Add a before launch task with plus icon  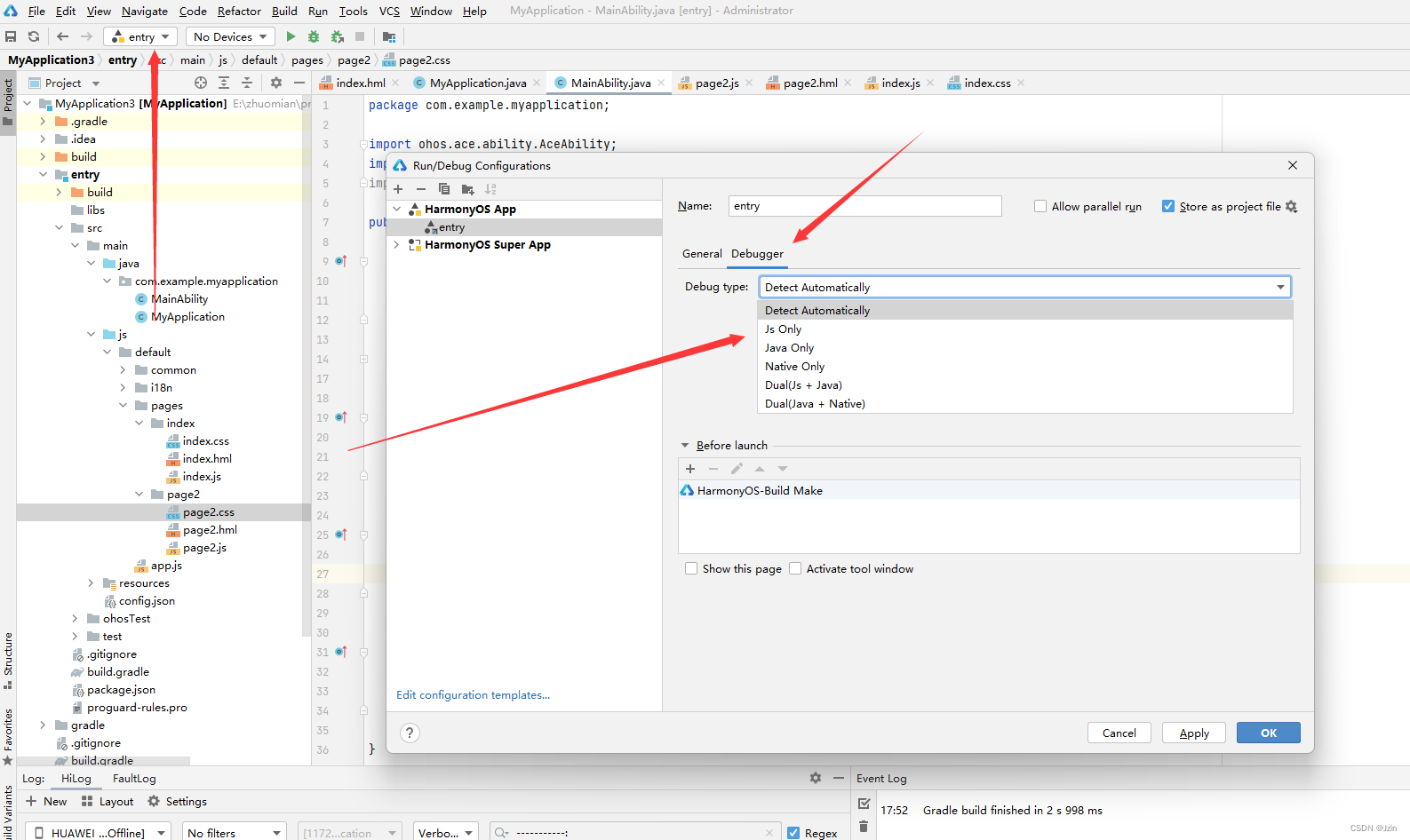pyautogui.click(x=690, y=469)
